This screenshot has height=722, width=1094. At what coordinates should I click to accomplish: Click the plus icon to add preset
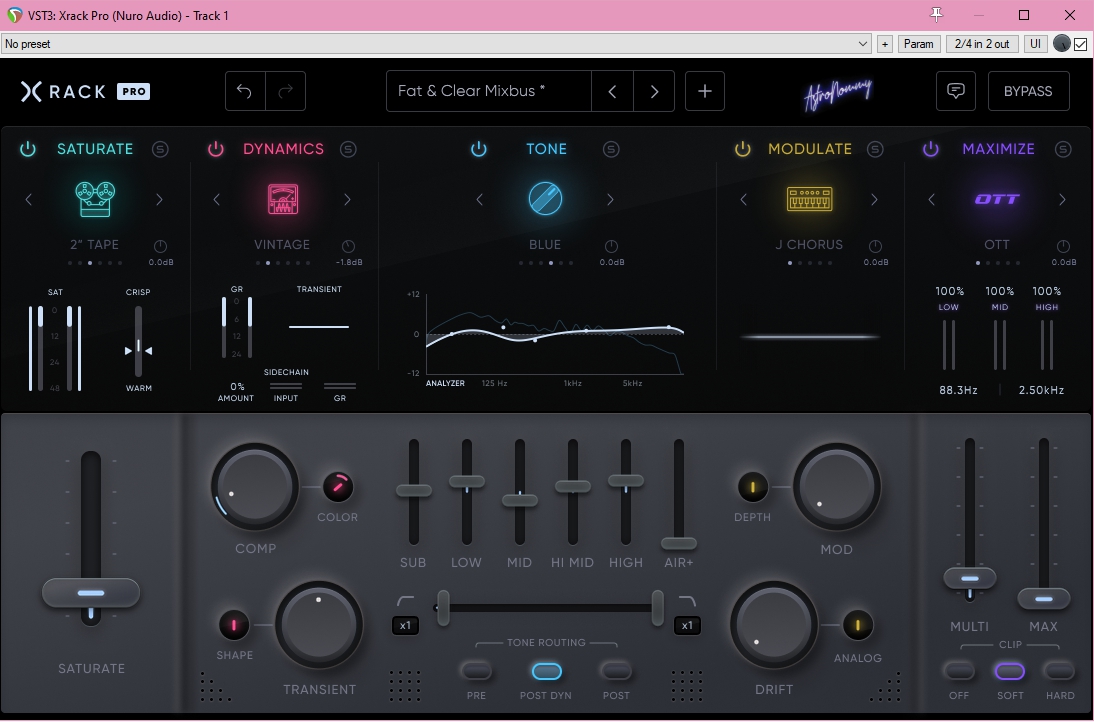tap(705, 91)
